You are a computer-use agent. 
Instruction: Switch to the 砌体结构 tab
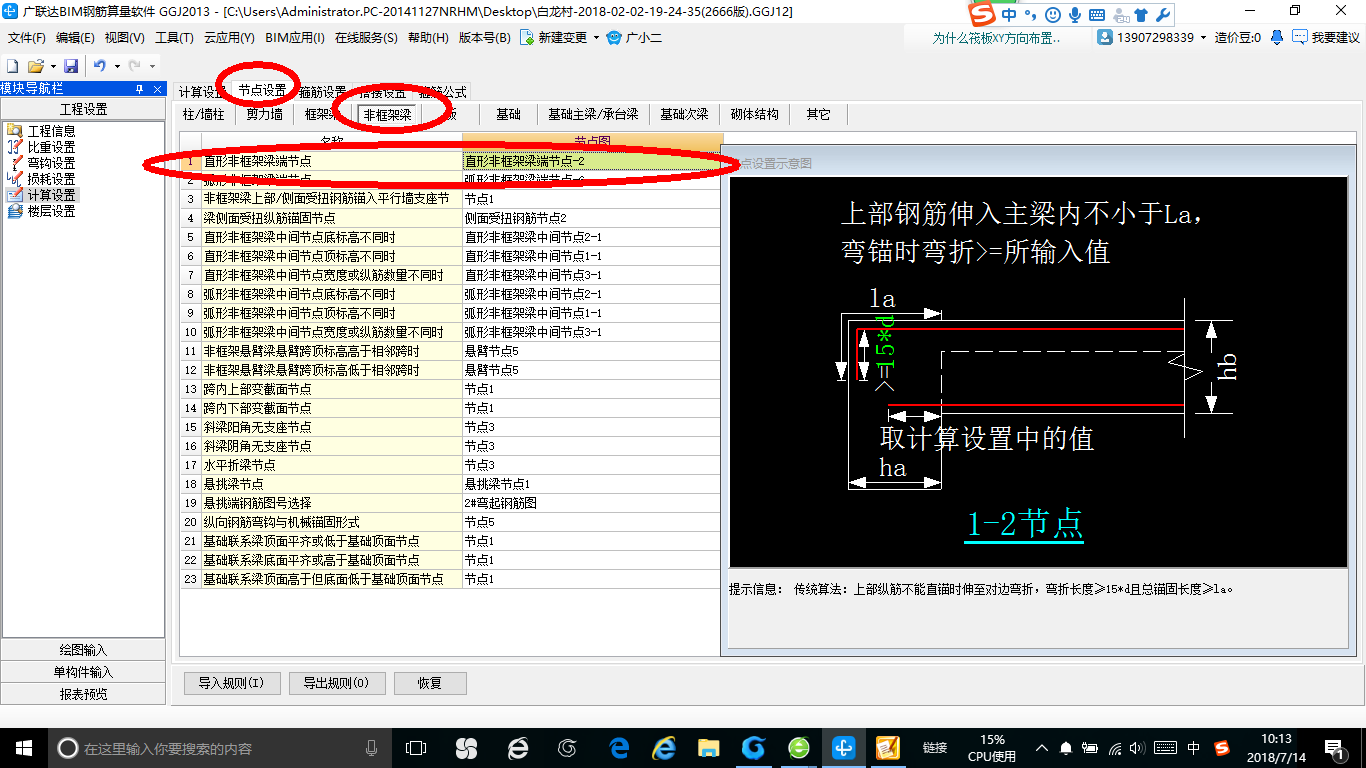pyautogui.click(x=755, y=114)
